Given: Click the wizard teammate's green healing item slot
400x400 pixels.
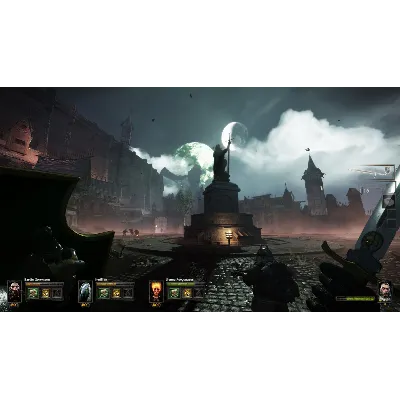Looking at the screenshot, I should [x=174, y=293].
